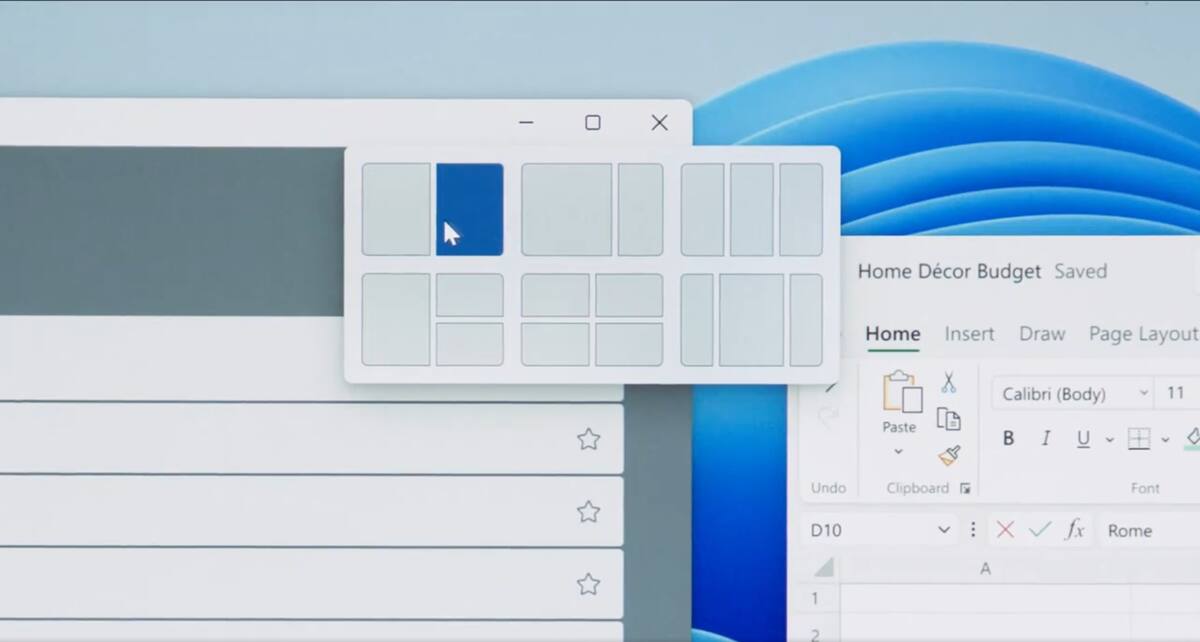Minimize the left window

pyautogui.click(x=526, y=123)
